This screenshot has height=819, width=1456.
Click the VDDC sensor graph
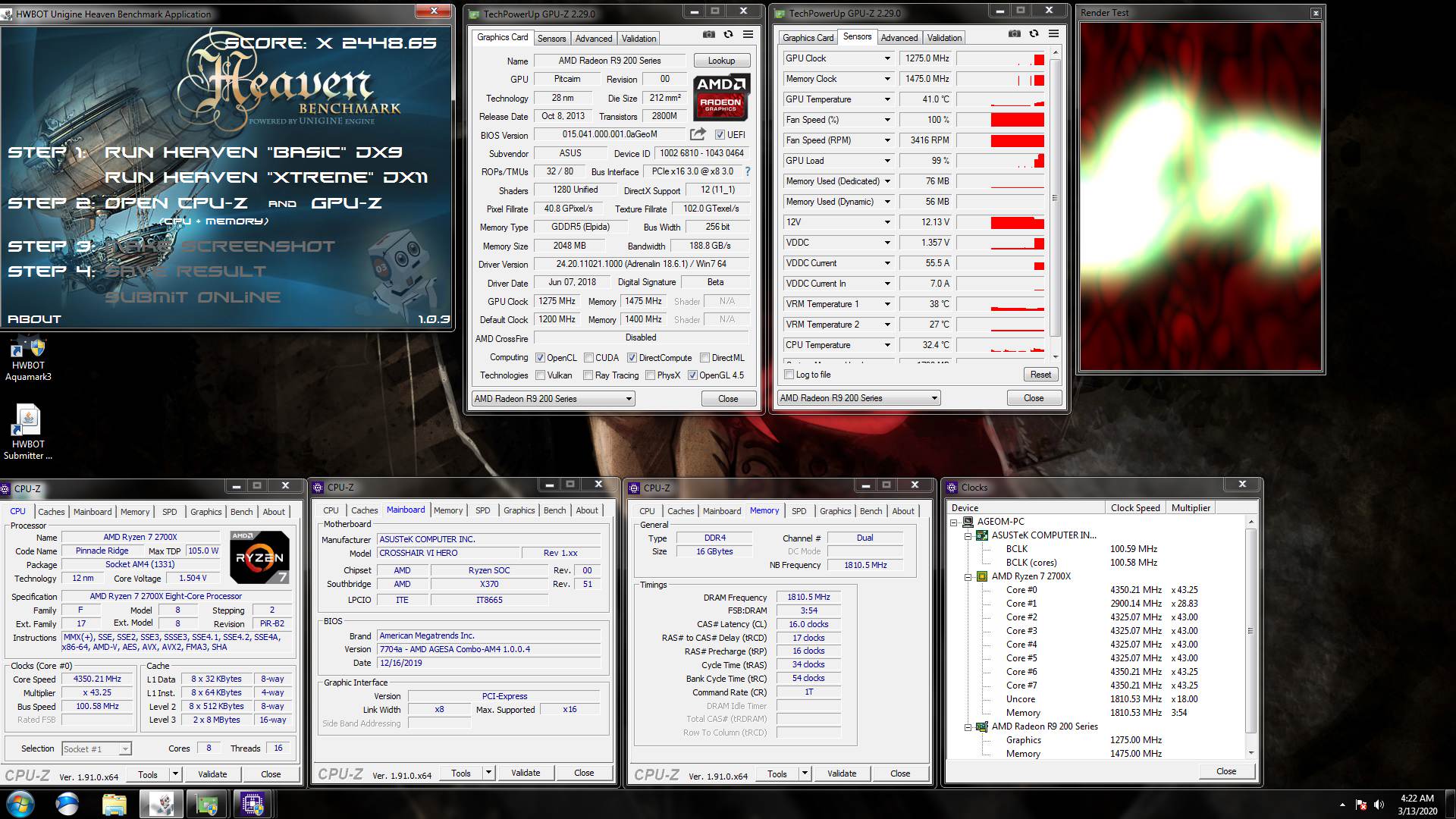(1001, 243)
